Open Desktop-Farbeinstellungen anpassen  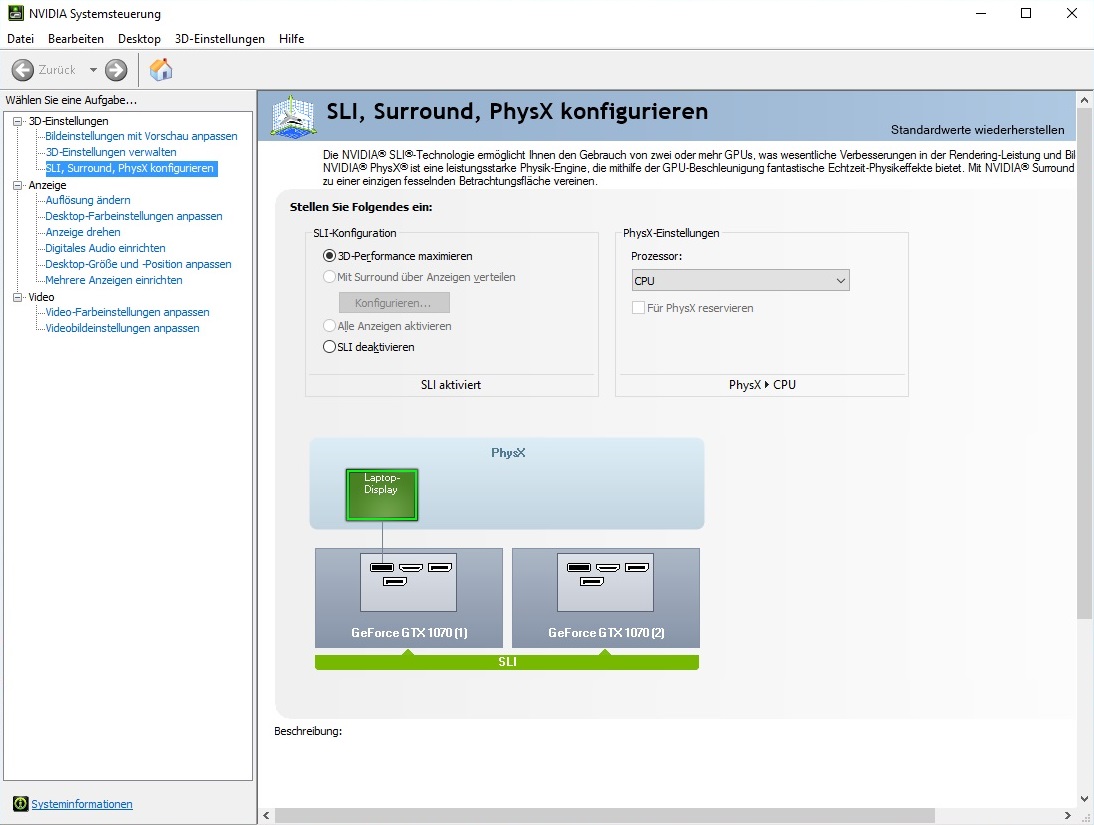click(x=134, y=216)
